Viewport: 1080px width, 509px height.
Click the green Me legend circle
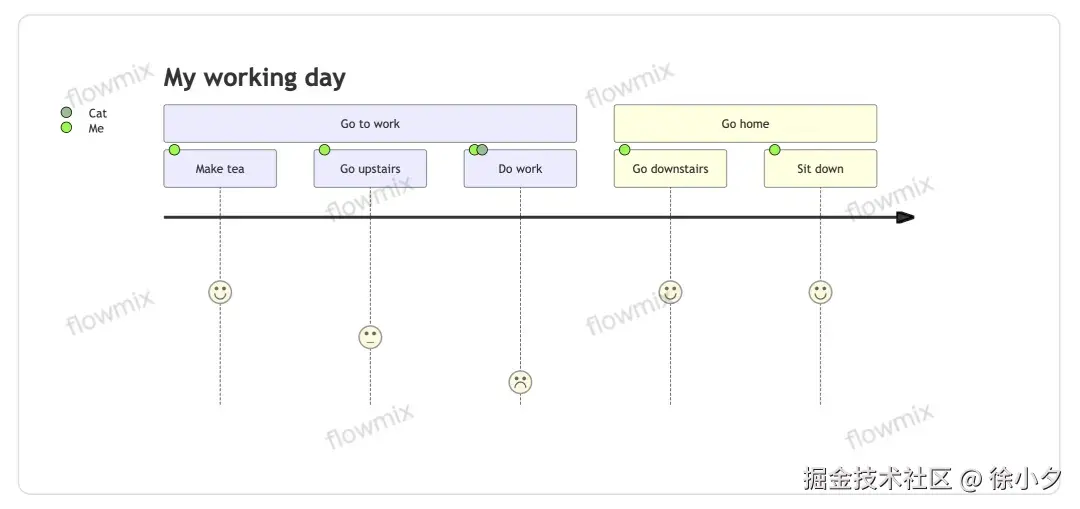click(x=67, y=128)
